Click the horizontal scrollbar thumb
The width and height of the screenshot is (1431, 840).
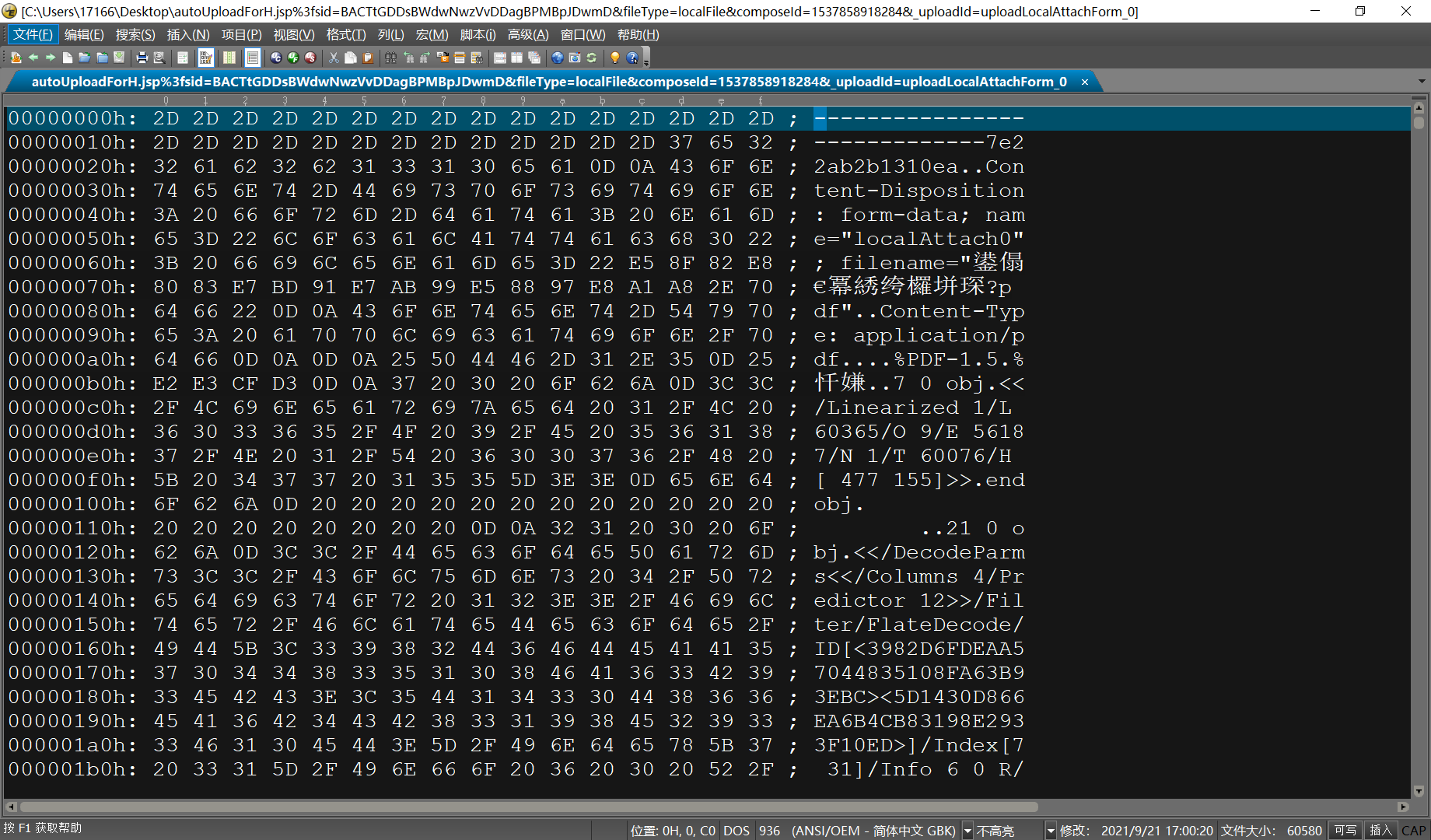(528, 807)
